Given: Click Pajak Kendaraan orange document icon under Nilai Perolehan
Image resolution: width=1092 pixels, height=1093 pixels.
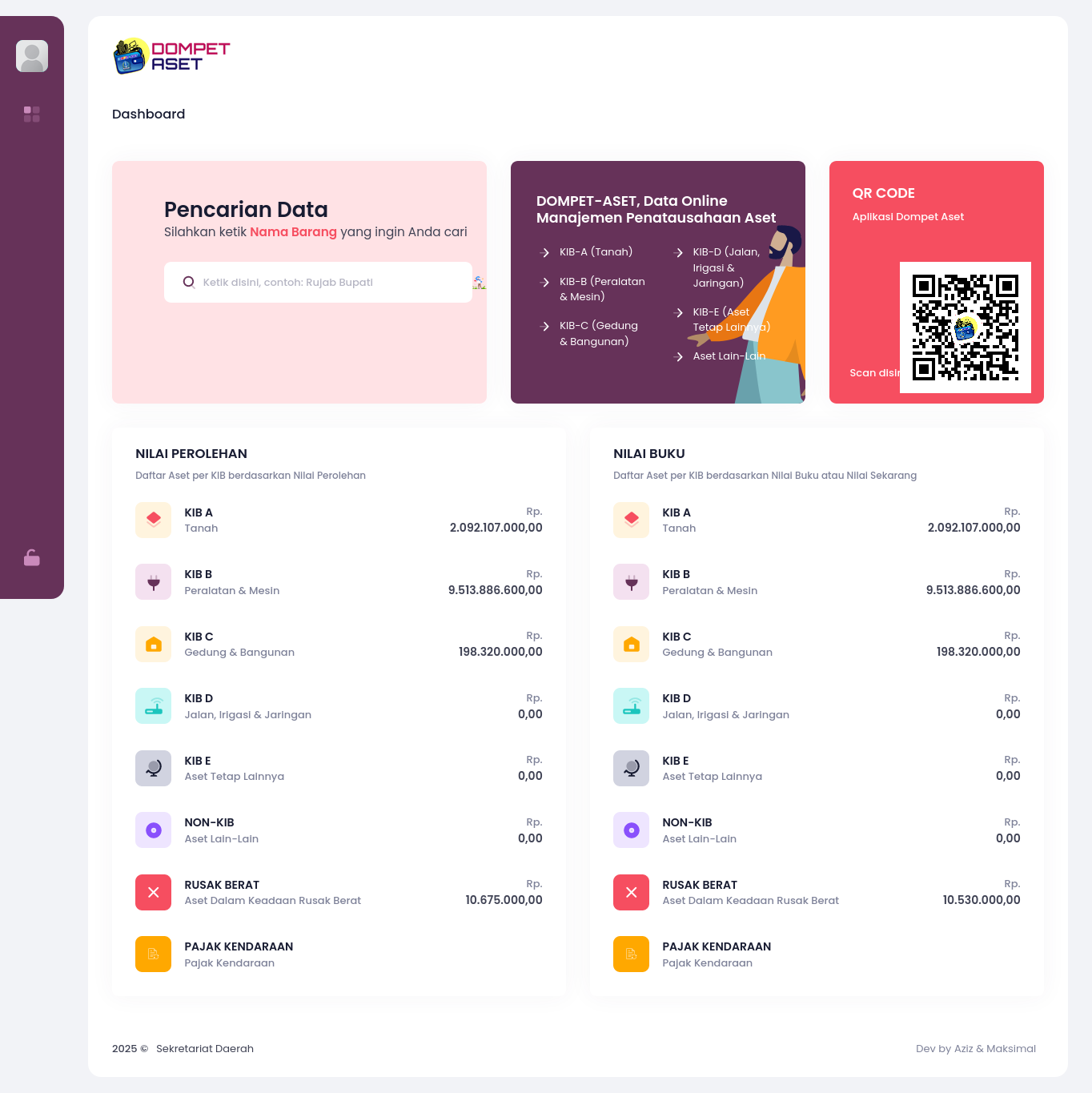Looking at the screenshot, I should 154,954.
